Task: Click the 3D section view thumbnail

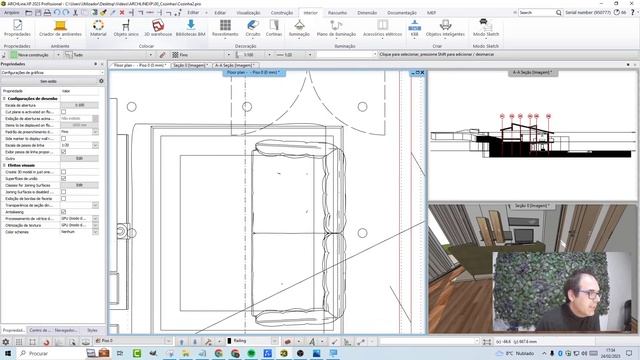Action: click(x=533, y=269)
